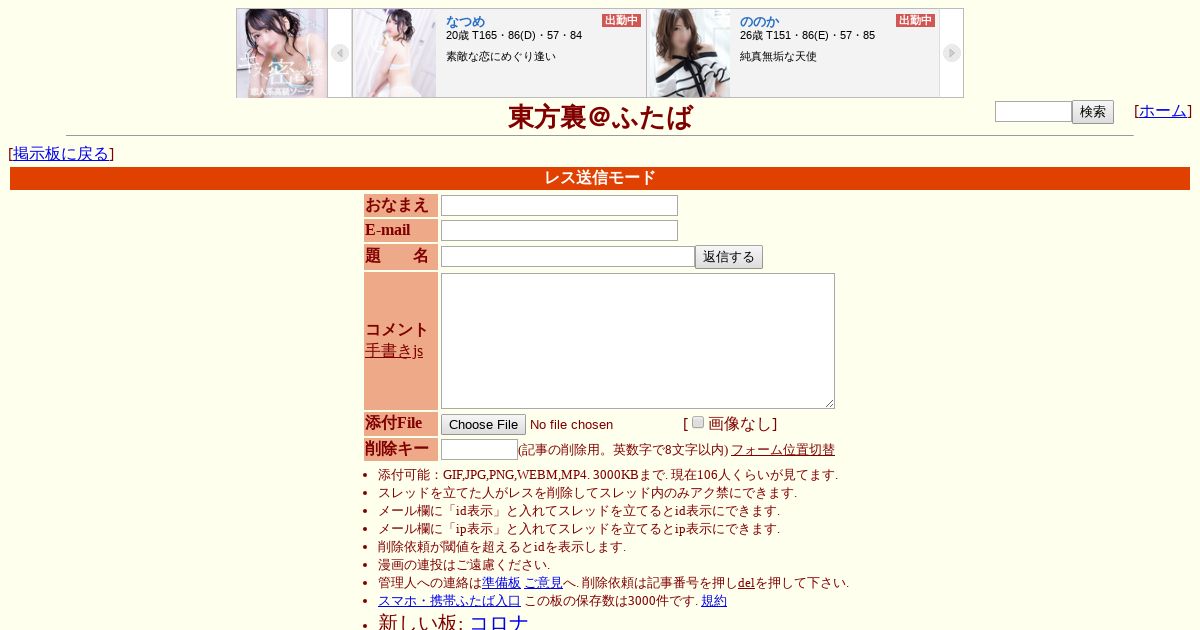Click ののか's 出勤中 status badge
The height and width of the screenshot is (630, 1200).
pyautogui.click(x=915, y=20)
